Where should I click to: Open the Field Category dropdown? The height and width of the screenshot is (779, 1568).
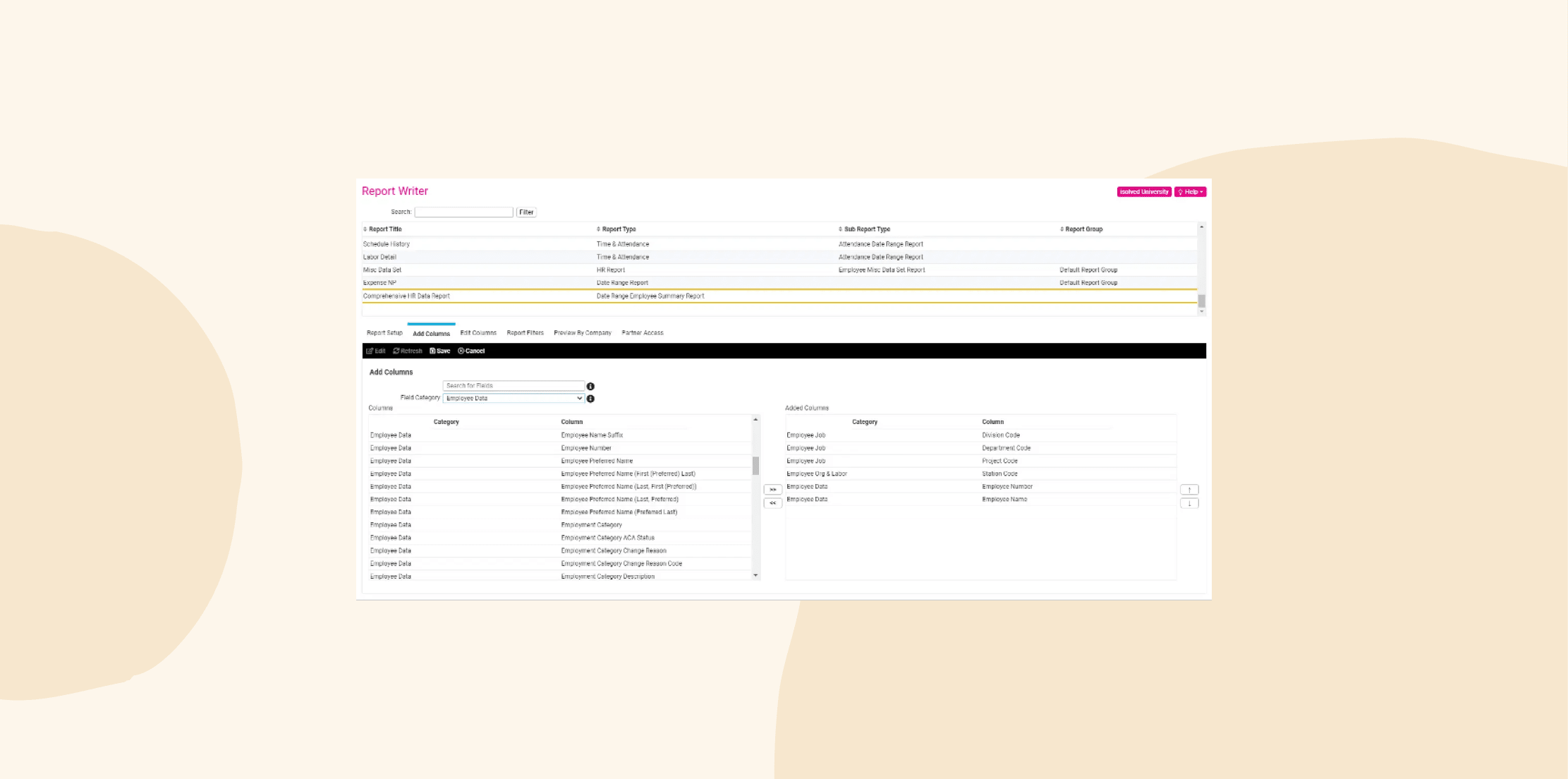(x=513, y=398)
